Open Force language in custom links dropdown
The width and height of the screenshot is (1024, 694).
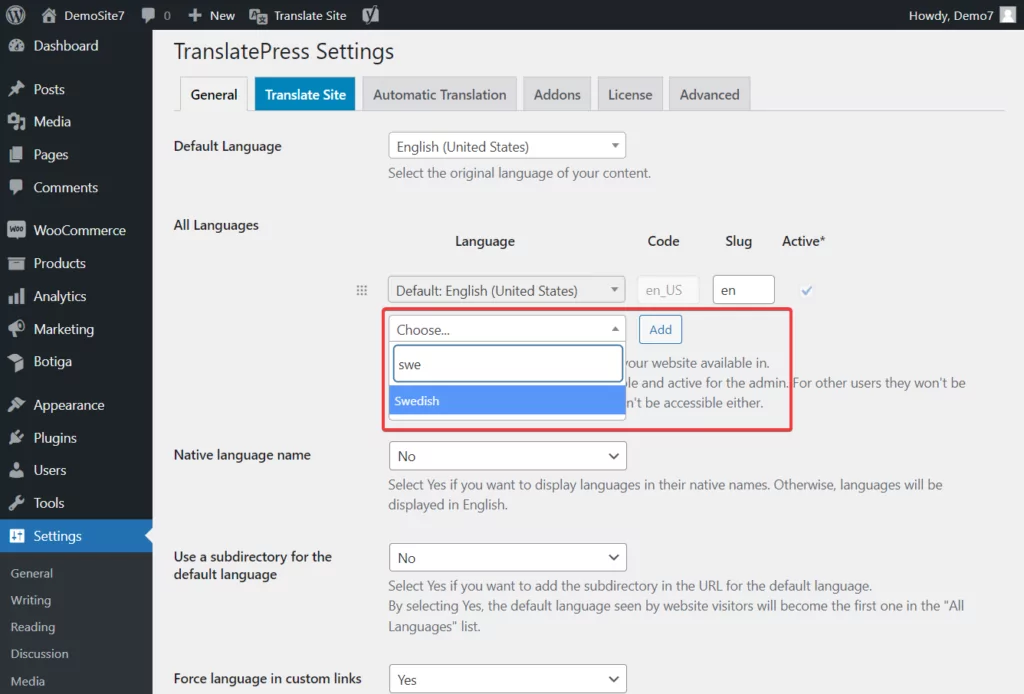coord(507,679)
